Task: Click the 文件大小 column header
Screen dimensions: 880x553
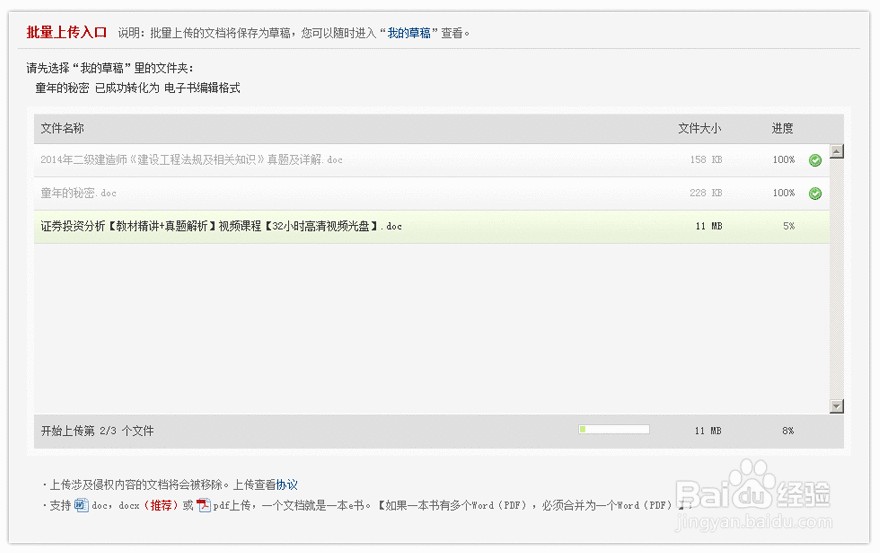Action: click(699, 129)
